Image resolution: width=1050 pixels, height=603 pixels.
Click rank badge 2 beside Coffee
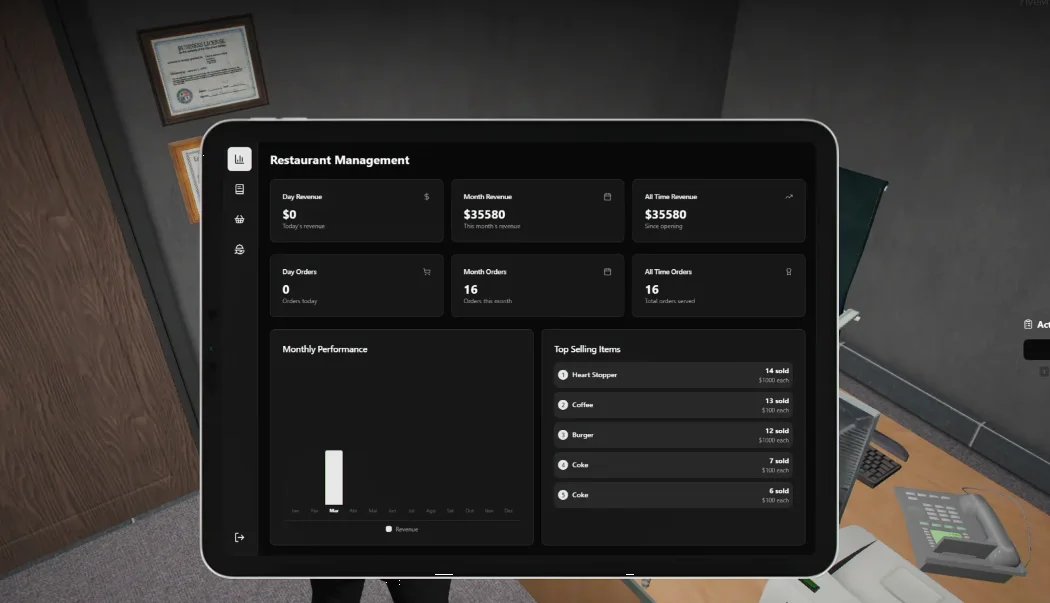pos(562,405)
